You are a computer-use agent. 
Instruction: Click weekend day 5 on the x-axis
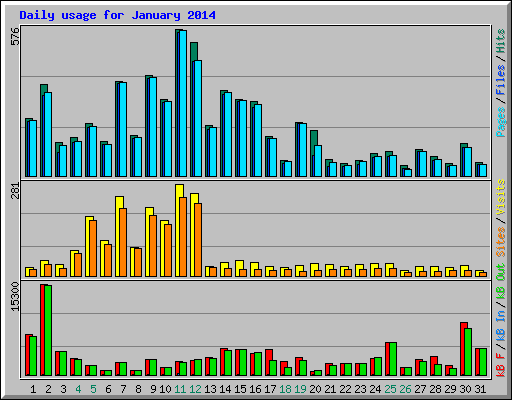pyautogui.click(x=93, y=389)
